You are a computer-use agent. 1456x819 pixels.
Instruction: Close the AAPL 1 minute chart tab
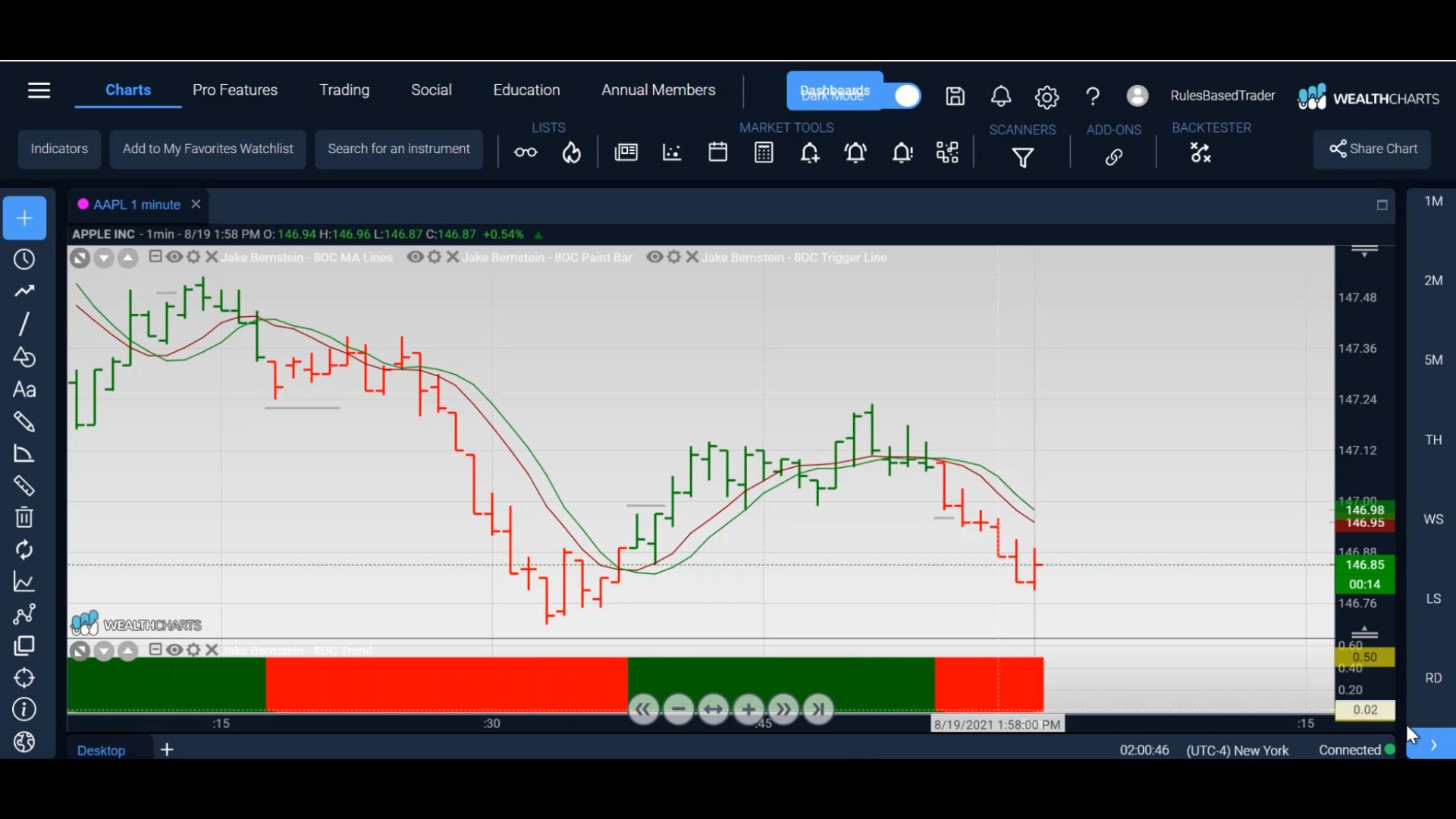[x=196, y=204]
